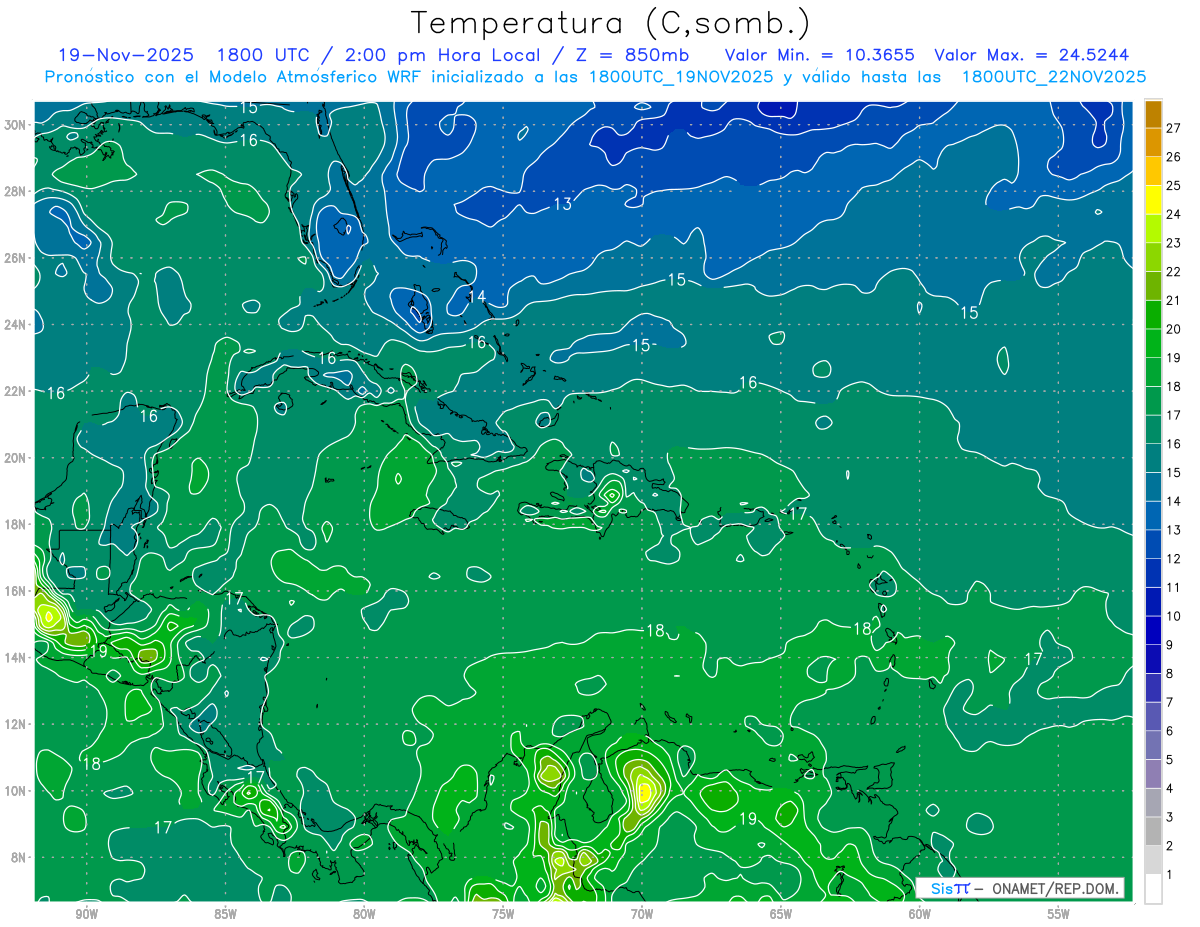Click the "20N" latitude axis label

click(x=15, y=458)
